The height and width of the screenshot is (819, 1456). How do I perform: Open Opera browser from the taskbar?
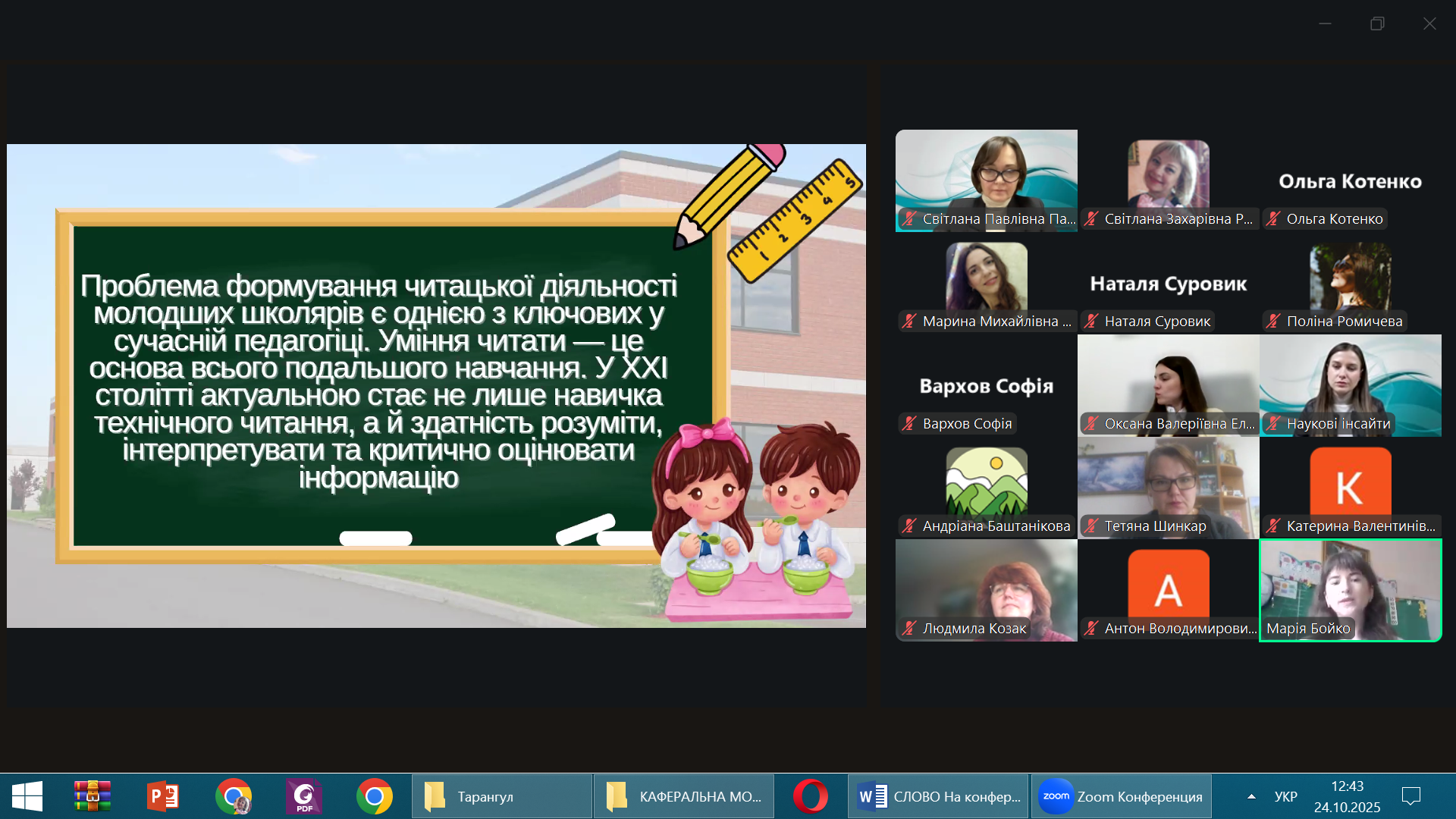point(811,796)
